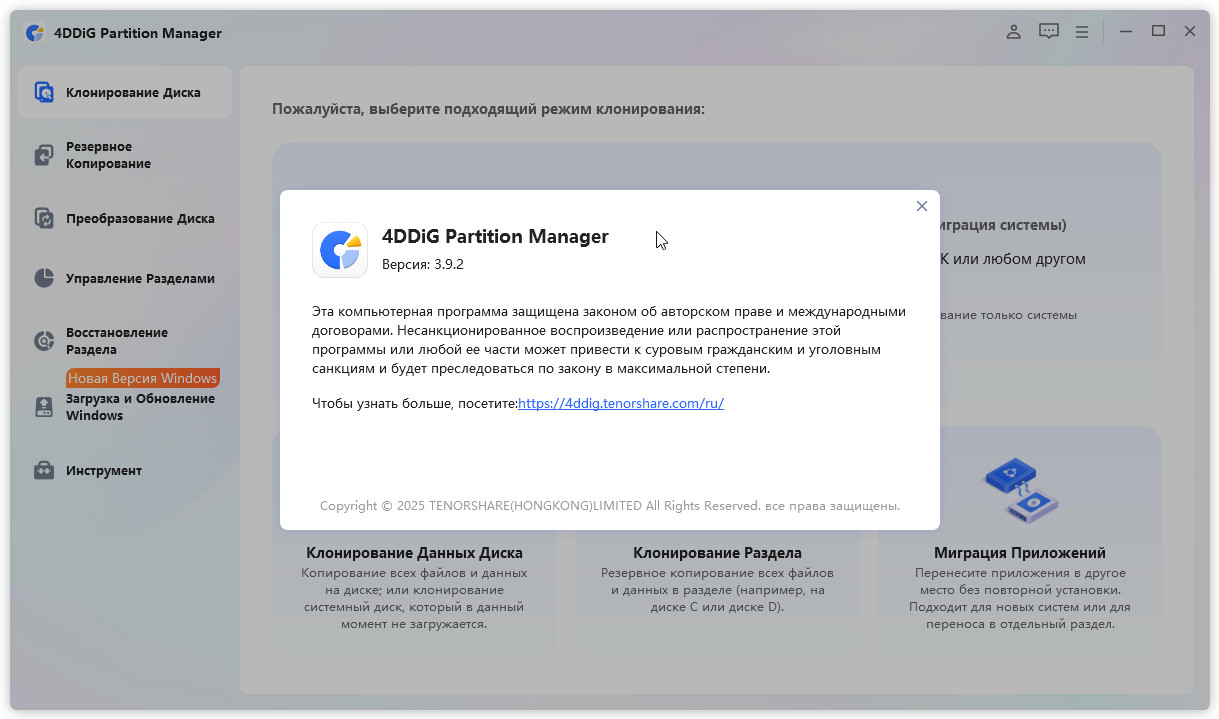The width and height of the screenshot is (1219, 719).
Task: Click the Новая Версия Windows badge
Action: click(x=142, y=378)
